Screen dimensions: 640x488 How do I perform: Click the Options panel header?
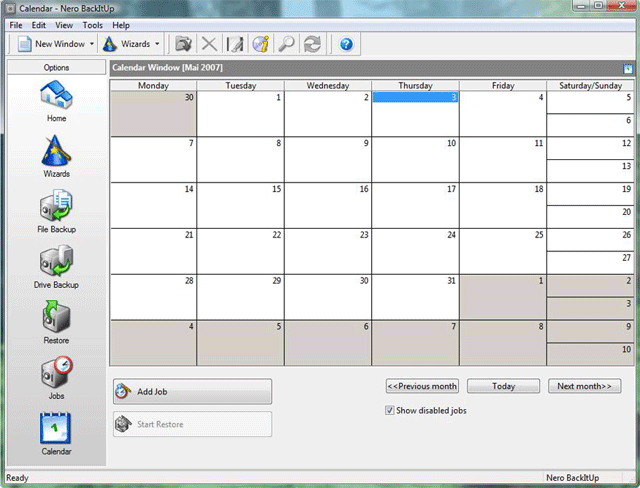56,67
